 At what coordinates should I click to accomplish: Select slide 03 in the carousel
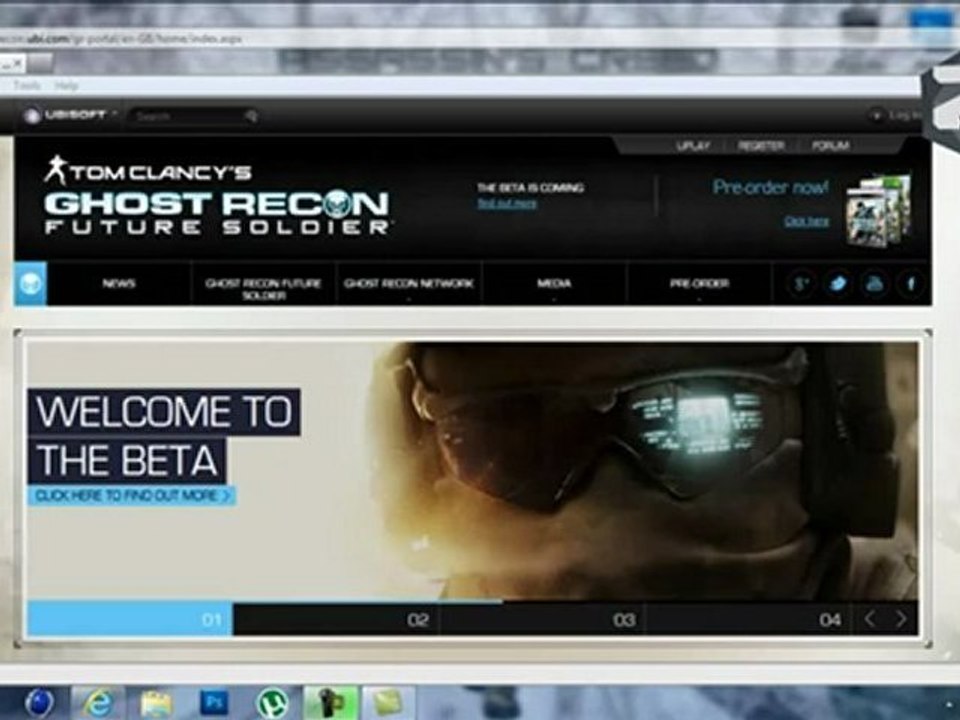pyautogui.click(x=542, y=620)
